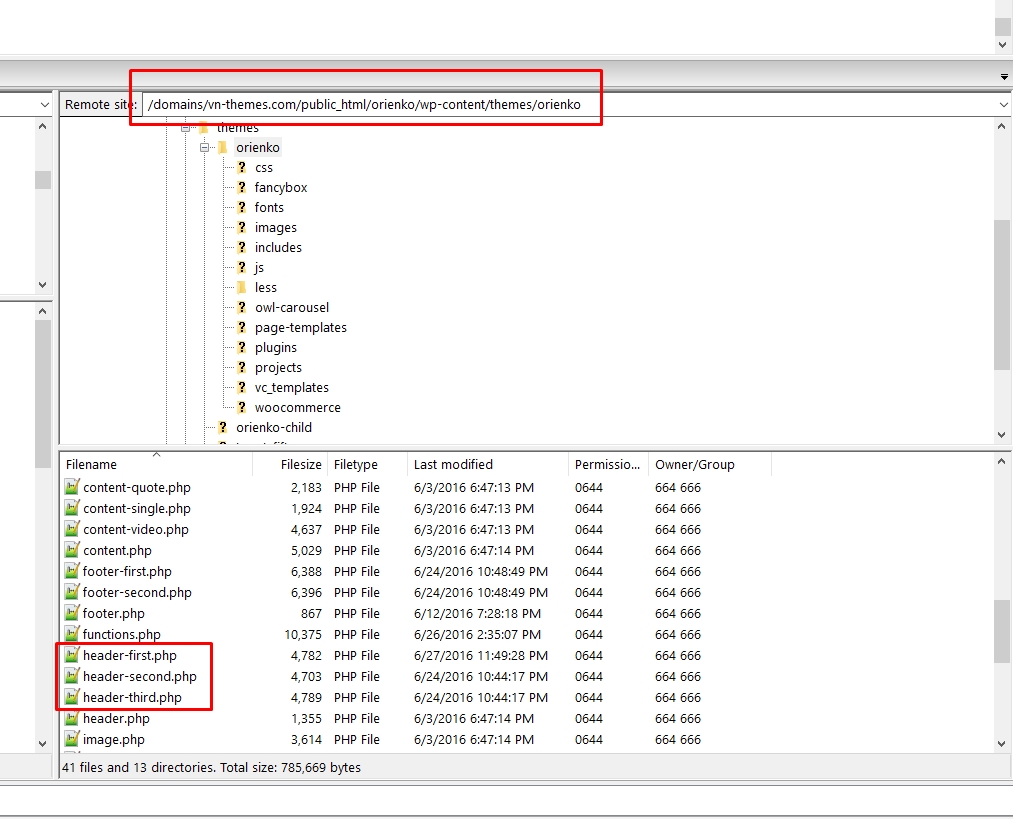This screenshot has width=1013, height=819.
Task: Click the content-video.php file icon
Action: pyautogui.click(x=71, y=530)
